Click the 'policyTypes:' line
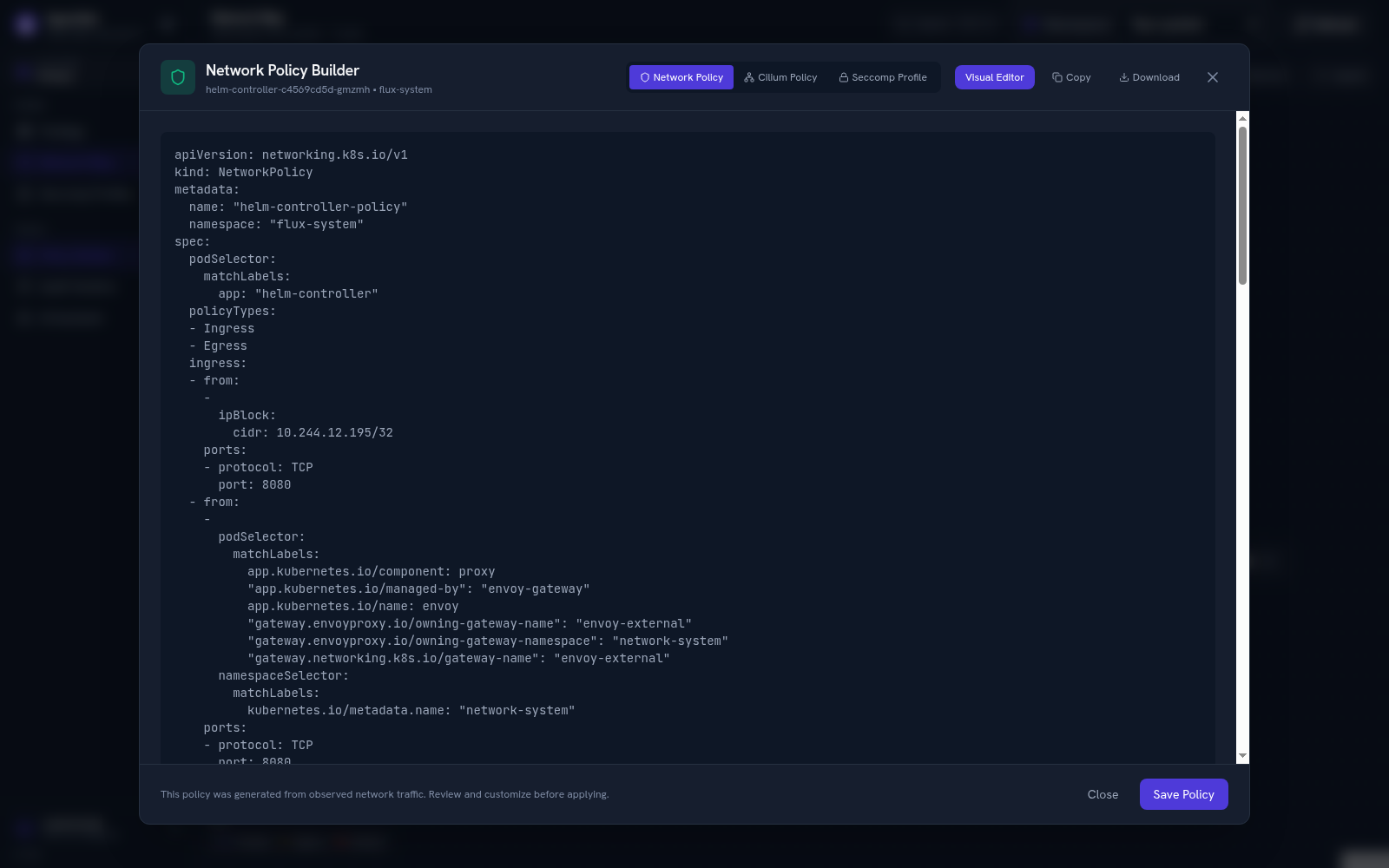Viewport: 1389px width, 868px height. click(x=233, y=311)
